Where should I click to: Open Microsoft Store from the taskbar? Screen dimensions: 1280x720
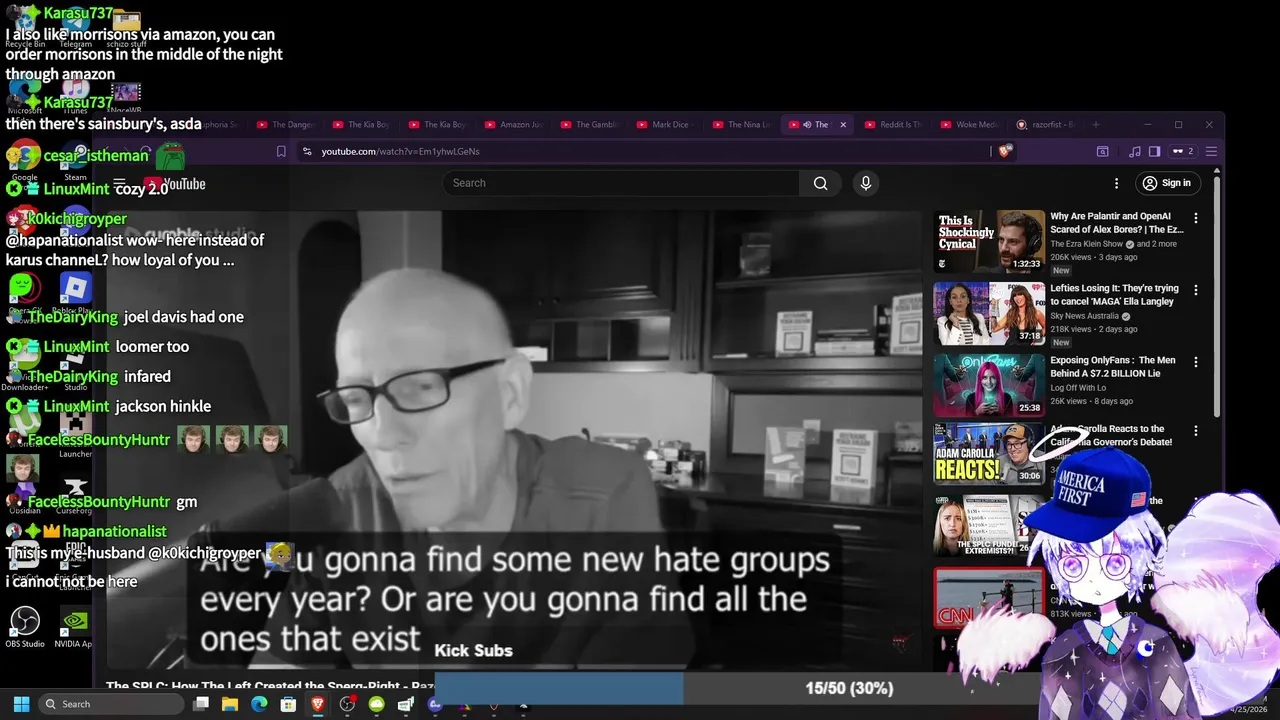tap(288, 704)
